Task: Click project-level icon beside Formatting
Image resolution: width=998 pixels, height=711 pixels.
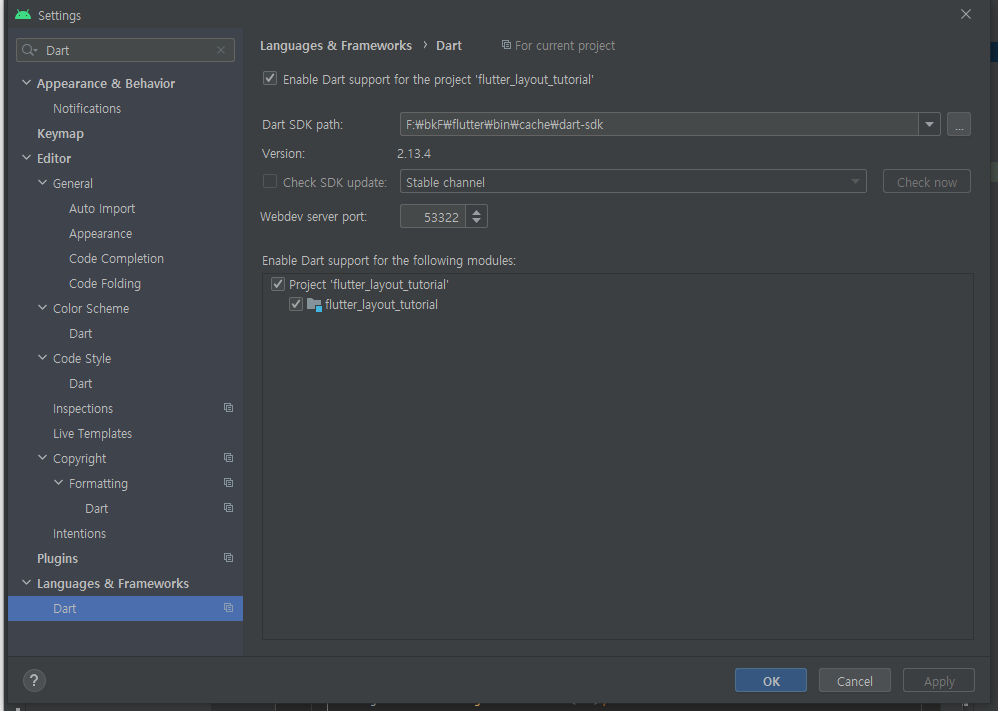Action: (x=228, y=483)
